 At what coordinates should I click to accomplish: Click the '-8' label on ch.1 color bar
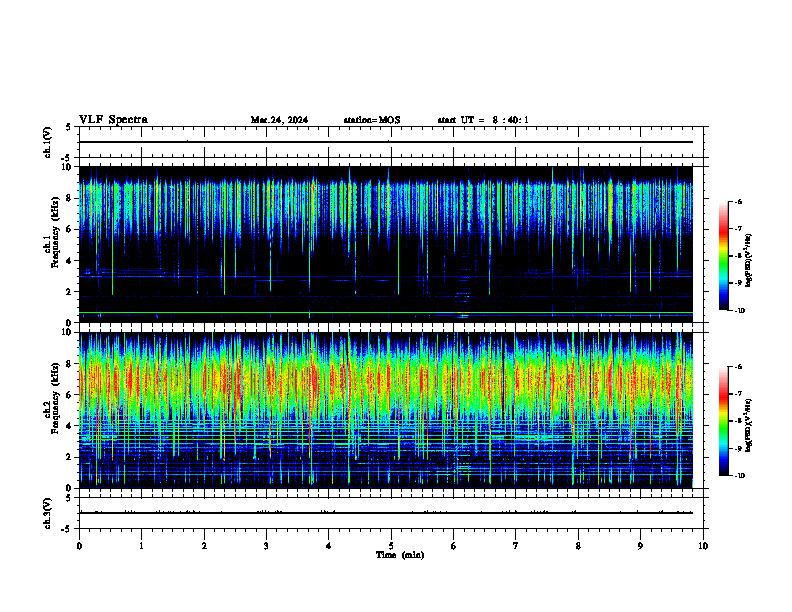click(x=738, y=256)
